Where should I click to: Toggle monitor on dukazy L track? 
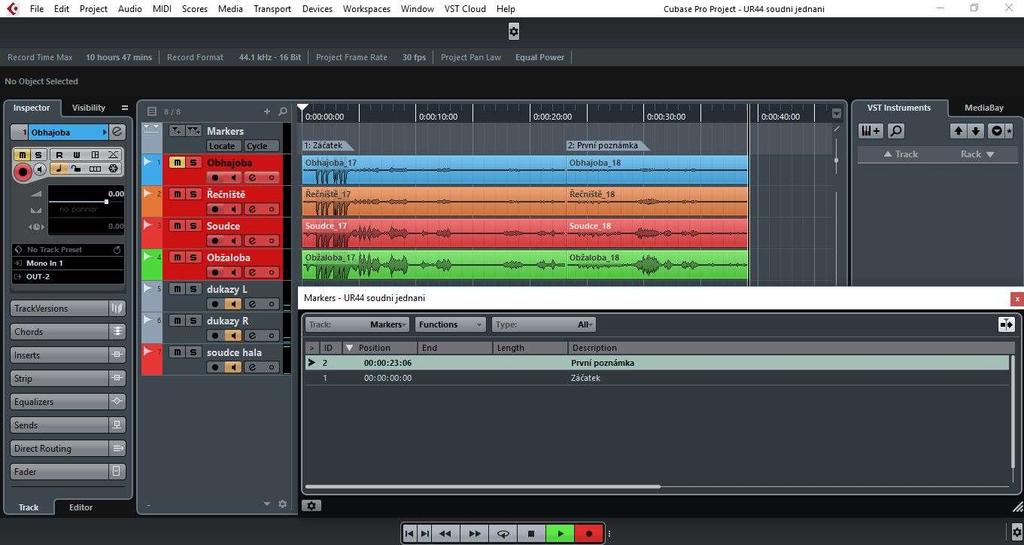pyautogui.click(x=233, y=304)
